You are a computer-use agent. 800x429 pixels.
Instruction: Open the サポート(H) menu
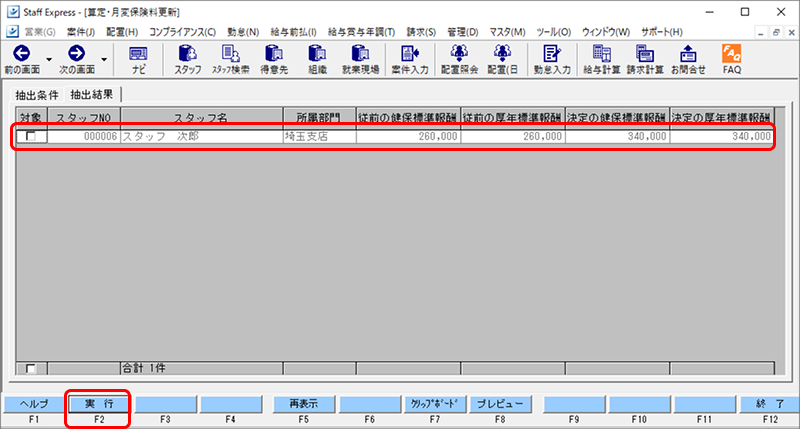[662, 32]
